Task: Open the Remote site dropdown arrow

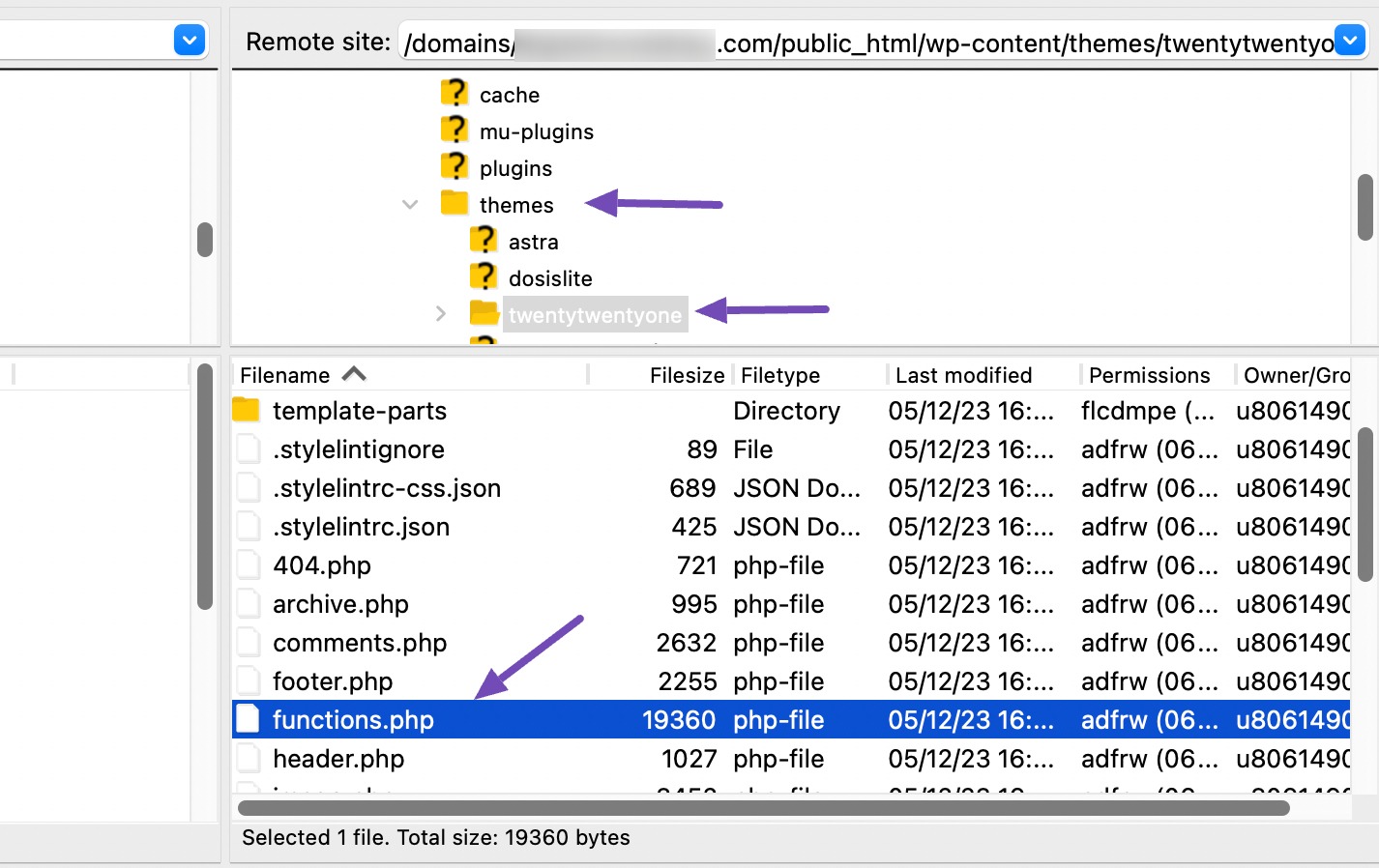Action: click(x=1348, y=41)
